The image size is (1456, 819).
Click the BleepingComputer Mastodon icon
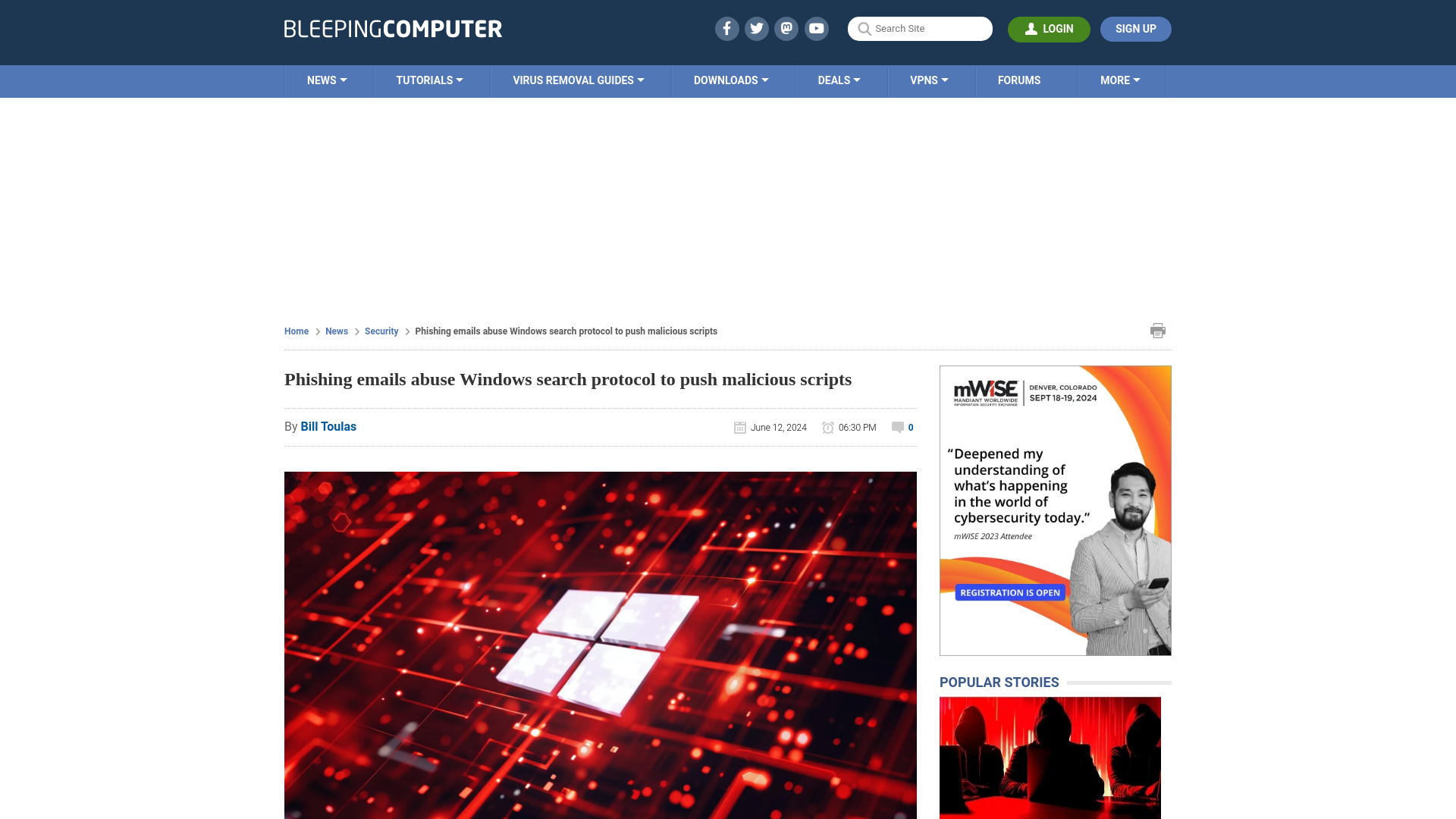tap(787, 28)
